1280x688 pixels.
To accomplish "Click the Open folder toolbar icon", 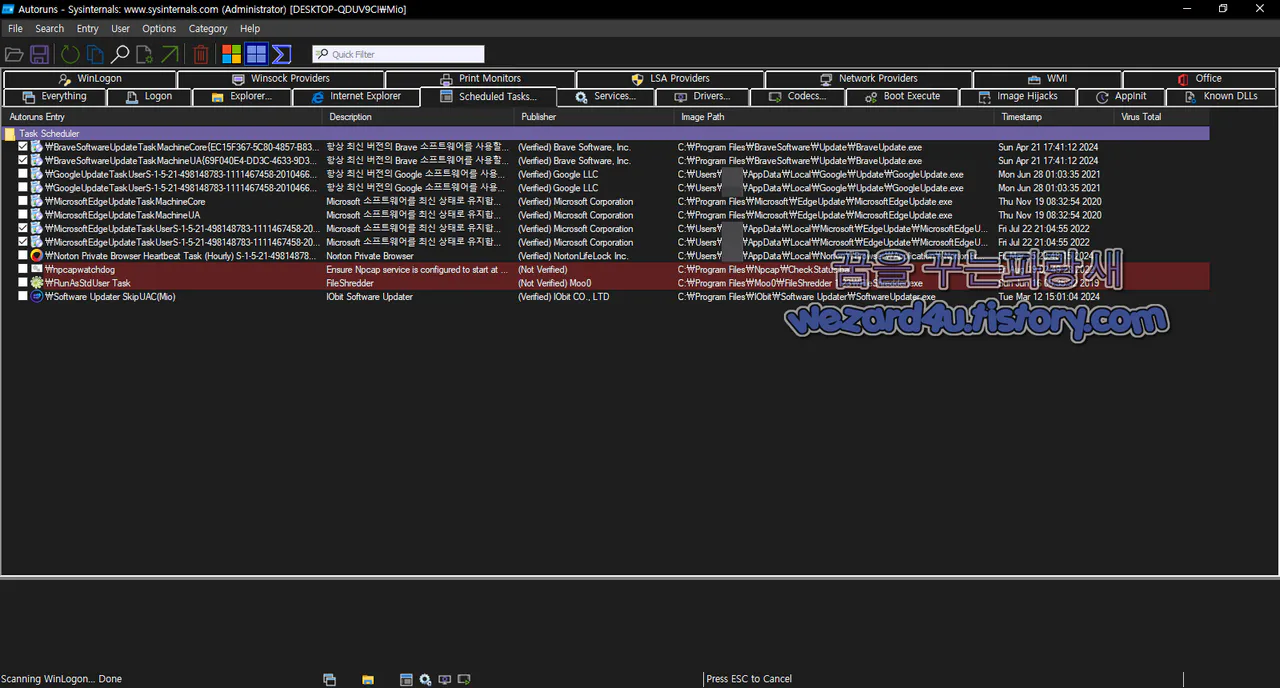I will [x=14, y=54].
